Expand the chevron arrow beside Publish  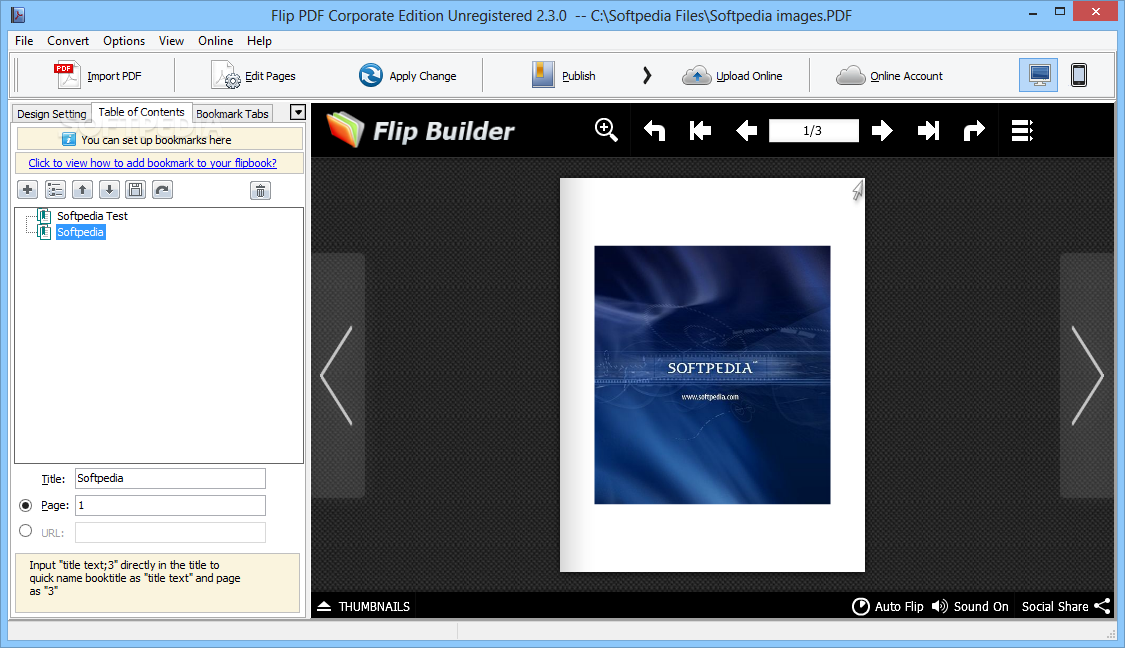[646, 75]
